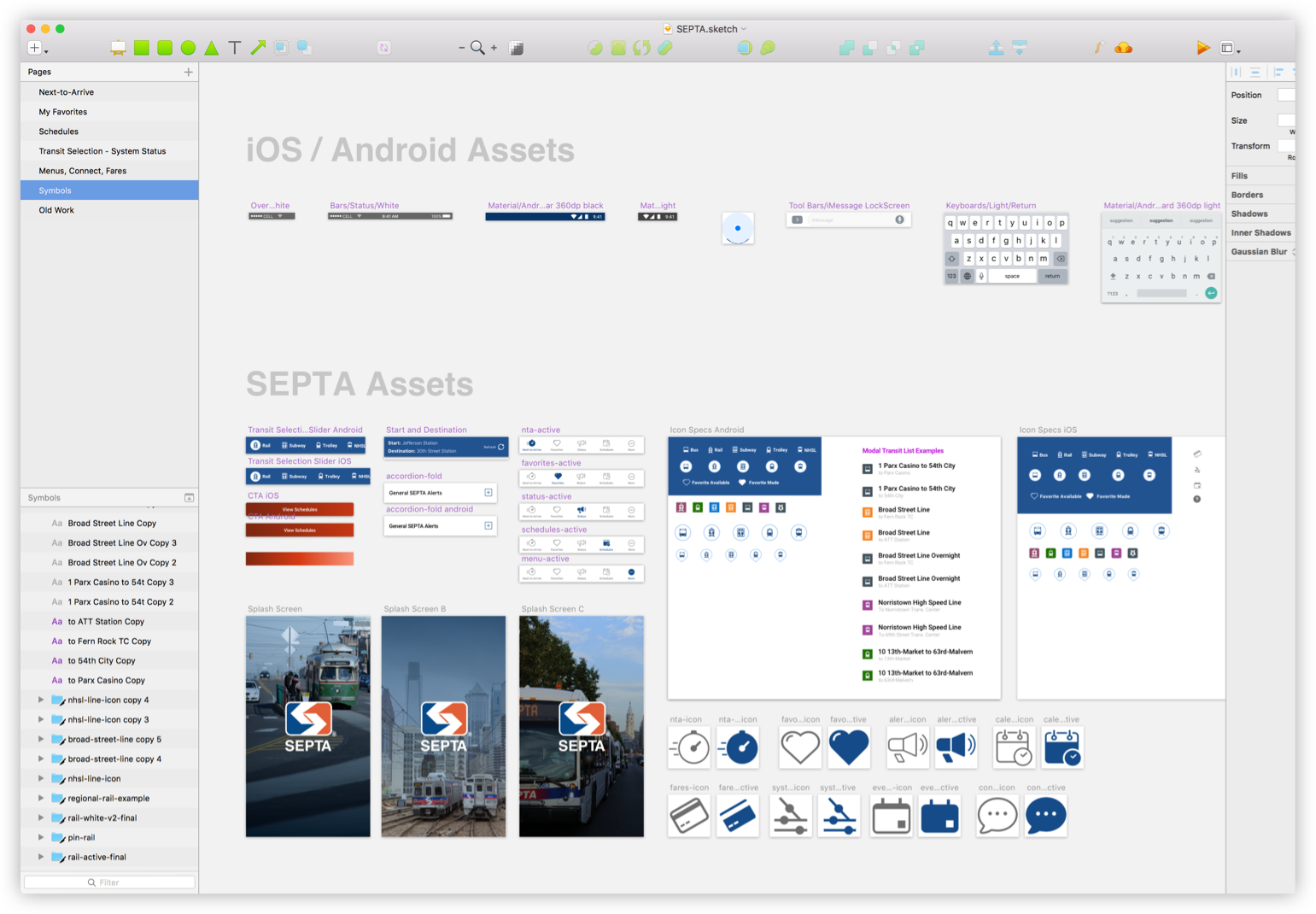Open the Insert plus dropdown
The image size is (1316, 914).
(37, 48)
